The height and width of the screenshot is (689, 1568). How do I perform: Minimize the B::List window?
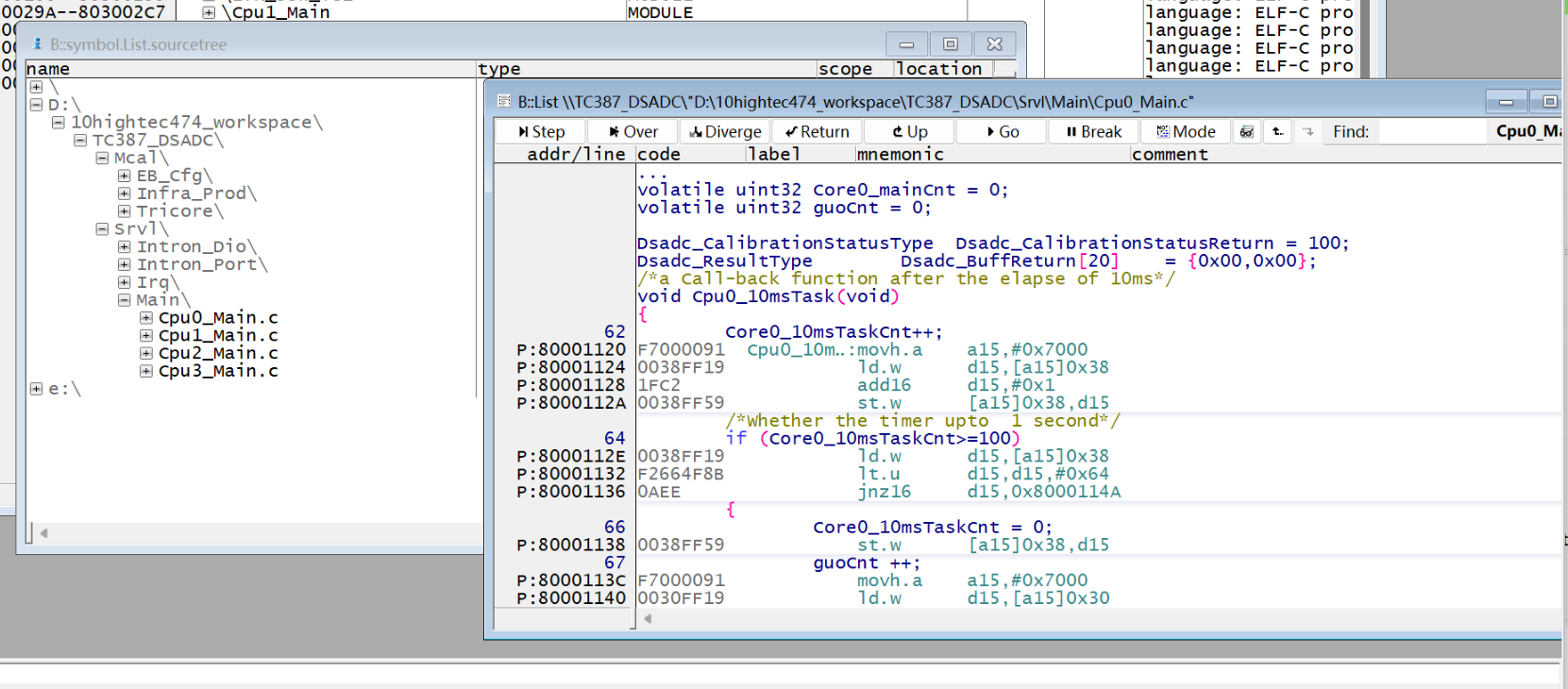1507,101
